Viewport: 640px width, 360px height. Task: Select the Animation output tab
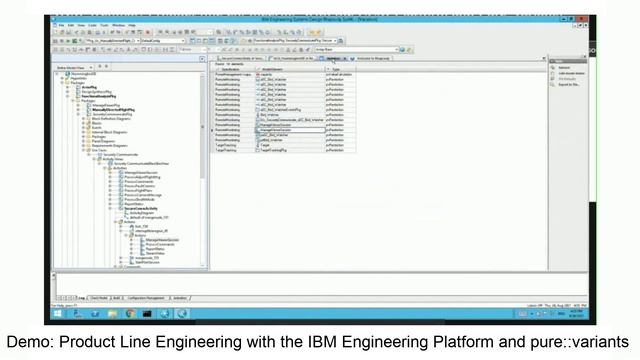click(x=180, y=298)
